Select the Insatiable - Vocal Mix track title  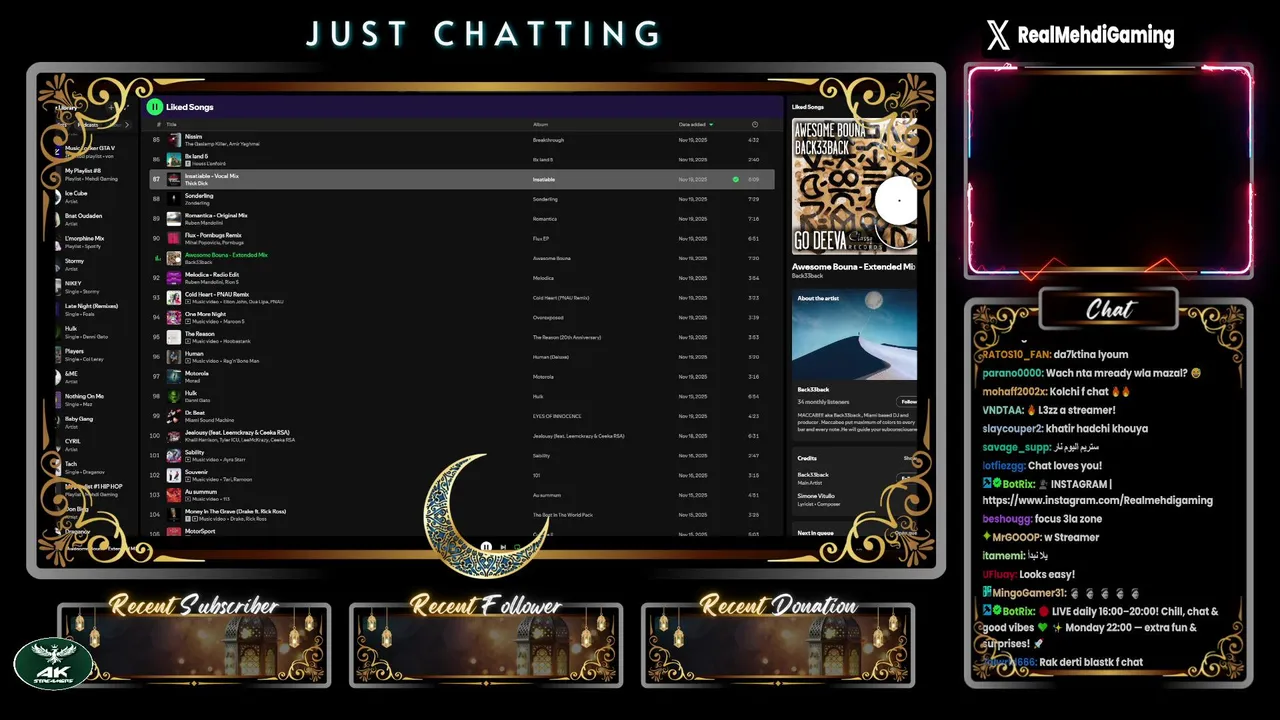coord(212,176)
